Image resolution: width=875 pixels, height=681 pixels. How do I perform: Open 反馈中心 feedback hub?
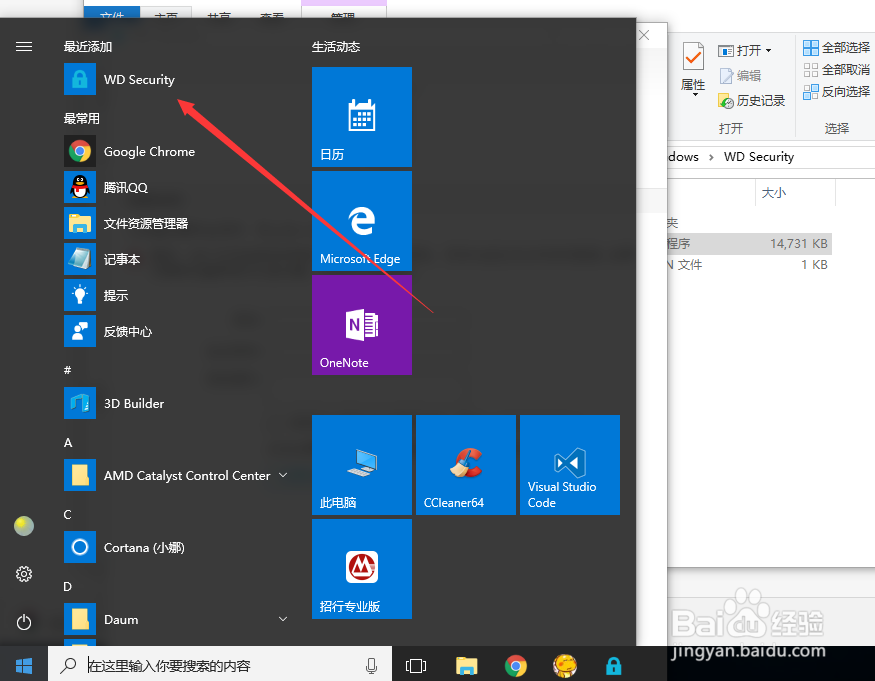(176, 331)
